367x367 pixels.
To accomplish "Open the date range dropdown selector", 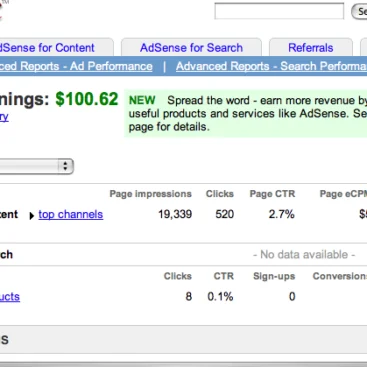I will coord(36,166).
